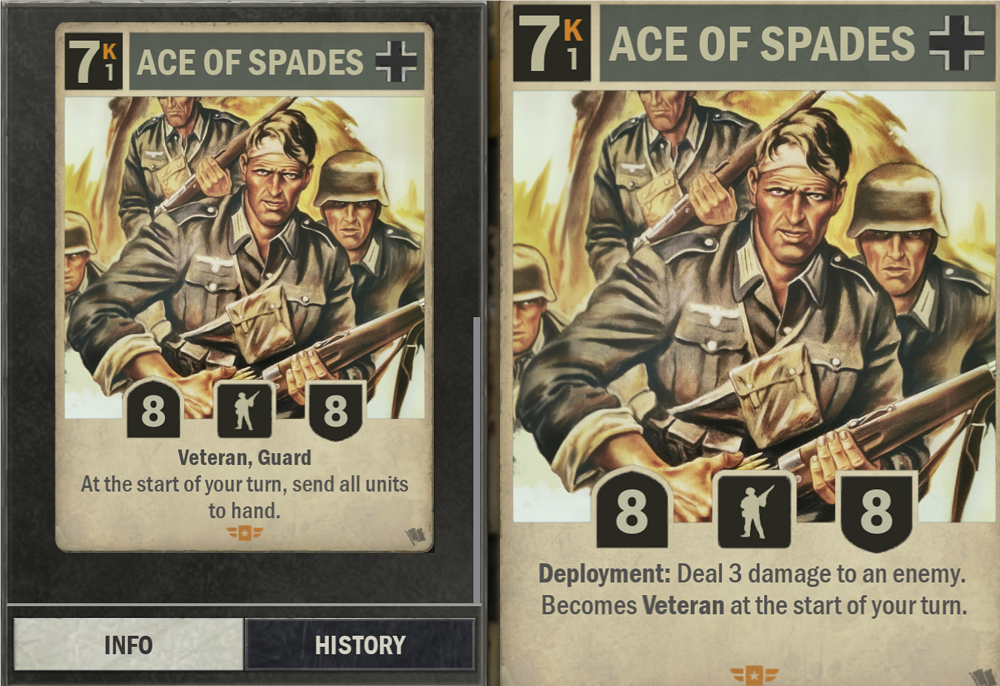
Task: Select the INFO tab
Action: [x=128, y=645]
